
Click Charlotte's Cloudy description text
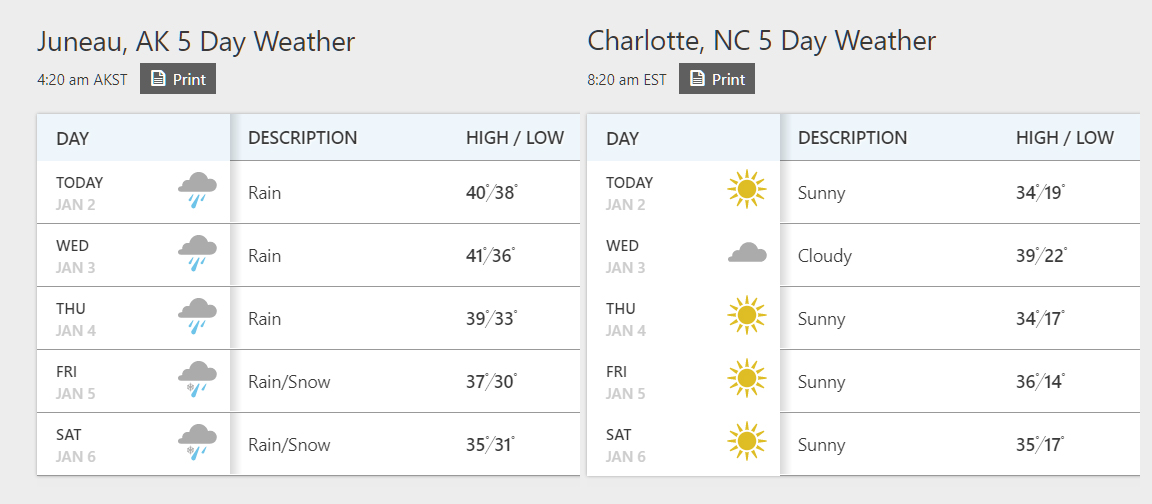(x=824, y=256)
